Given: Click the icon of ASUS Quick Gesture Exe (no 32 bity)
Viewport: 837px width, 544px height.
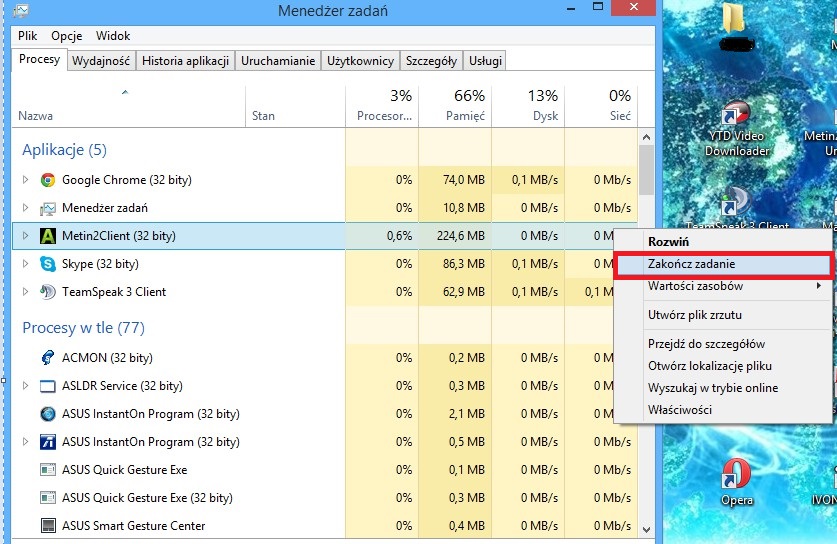Looking at the screenshot, I should [x=48, y=470].
